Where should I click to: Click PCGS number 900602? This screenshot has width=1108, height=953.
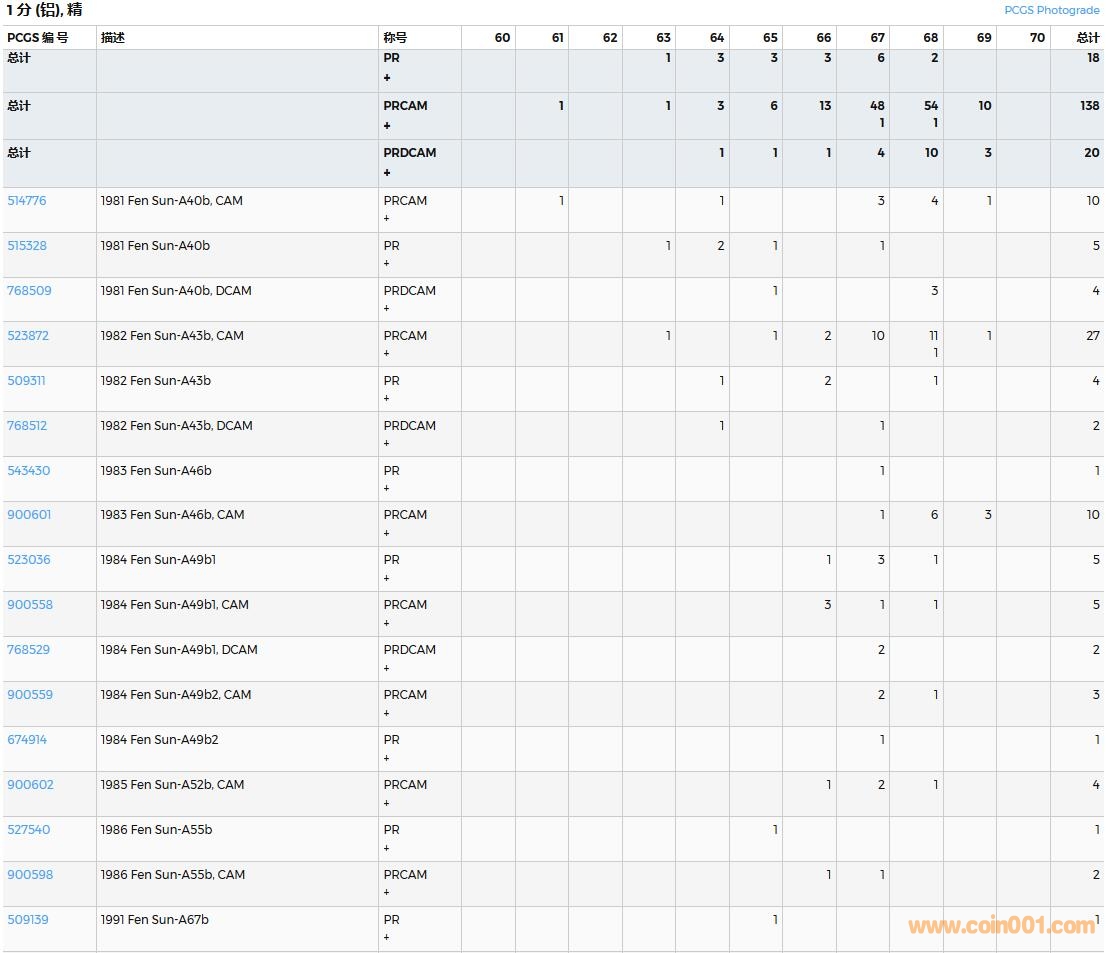[x=30, y=785]
